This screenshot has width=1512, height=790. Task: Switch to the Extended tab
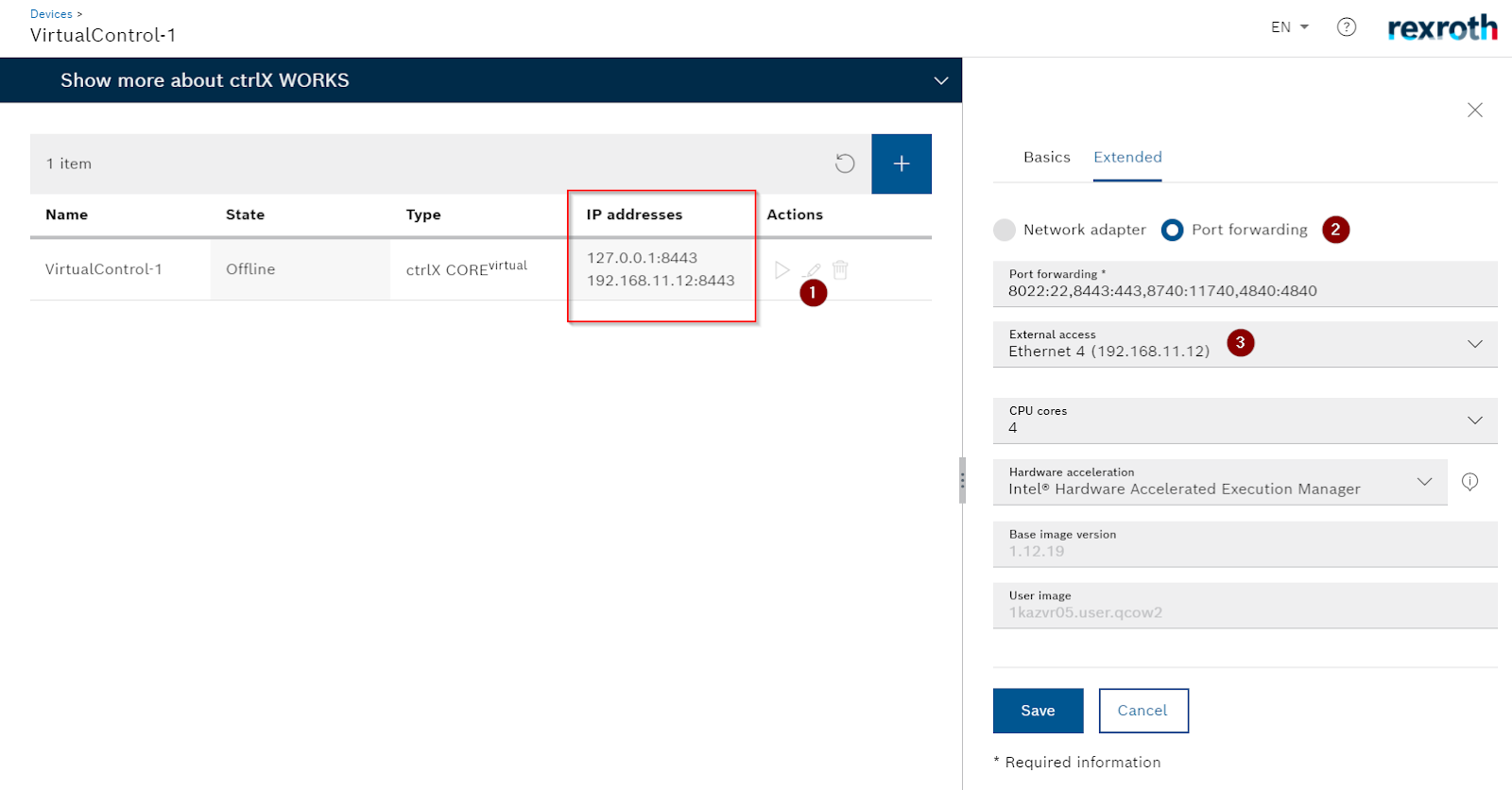pos(1127,157)
